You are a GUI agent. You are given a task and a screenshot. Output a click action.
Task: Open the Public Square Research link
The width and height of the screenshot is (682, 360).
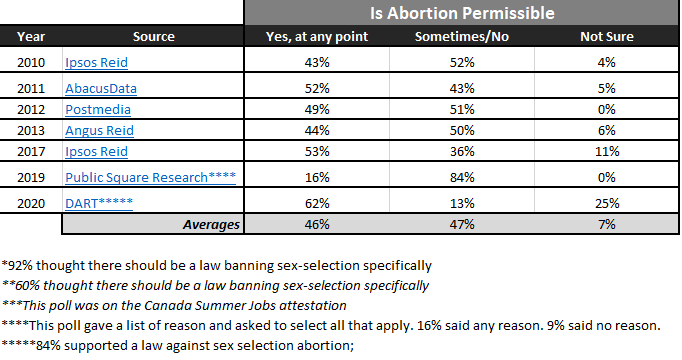coord(150,177)
